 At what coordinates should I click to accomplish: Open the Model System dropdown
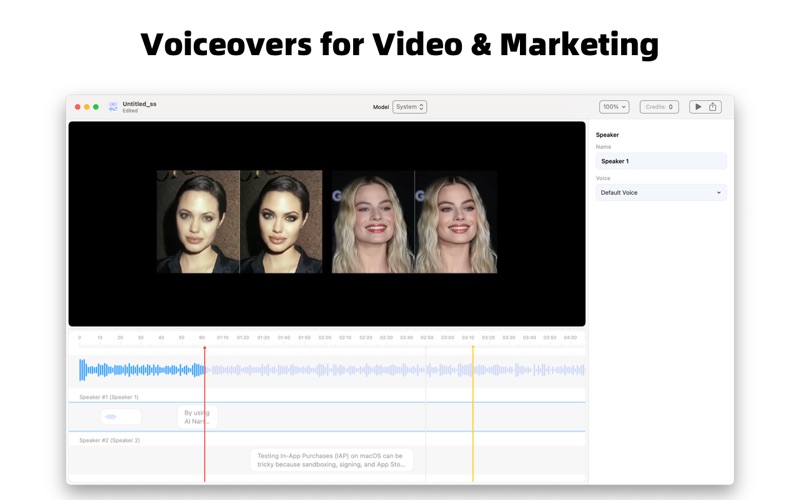[x=409, y=107]
